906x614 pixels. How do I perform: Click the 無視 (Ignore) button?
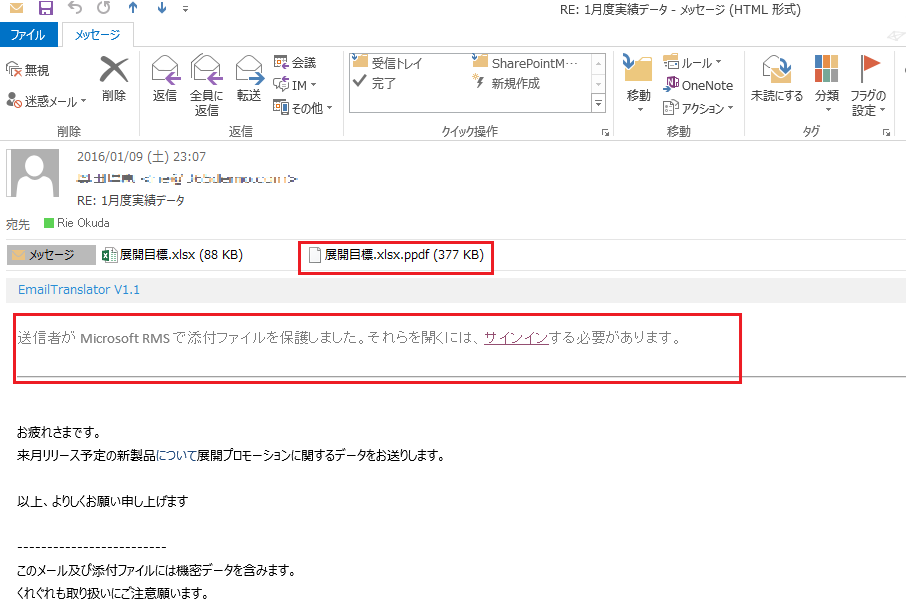(28, 70)
